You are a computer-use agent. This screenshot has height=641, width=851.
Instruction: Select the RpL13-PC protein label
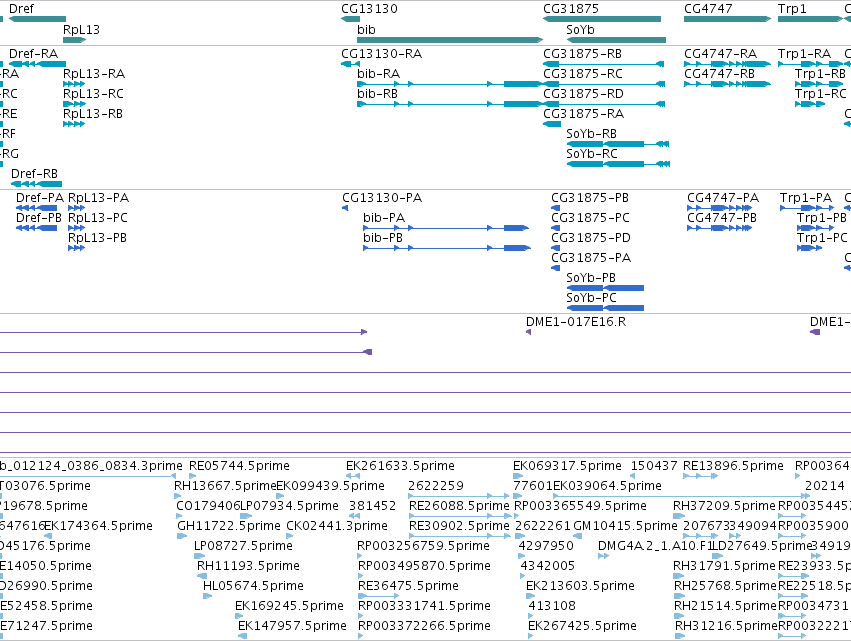98,218
